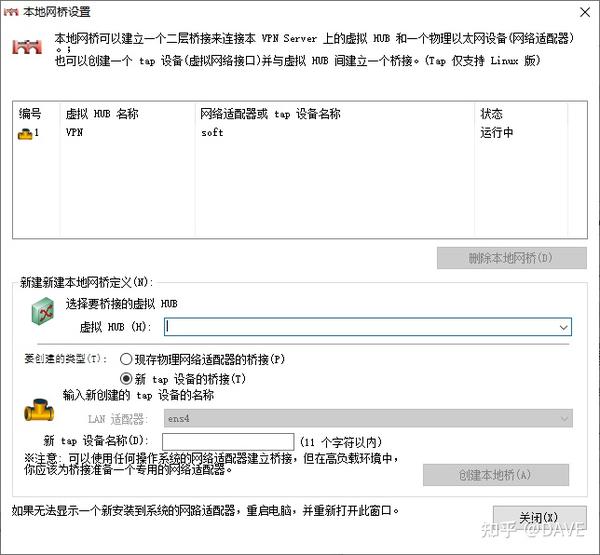Click the green virtual HUB cube icon

click(42, 311)
